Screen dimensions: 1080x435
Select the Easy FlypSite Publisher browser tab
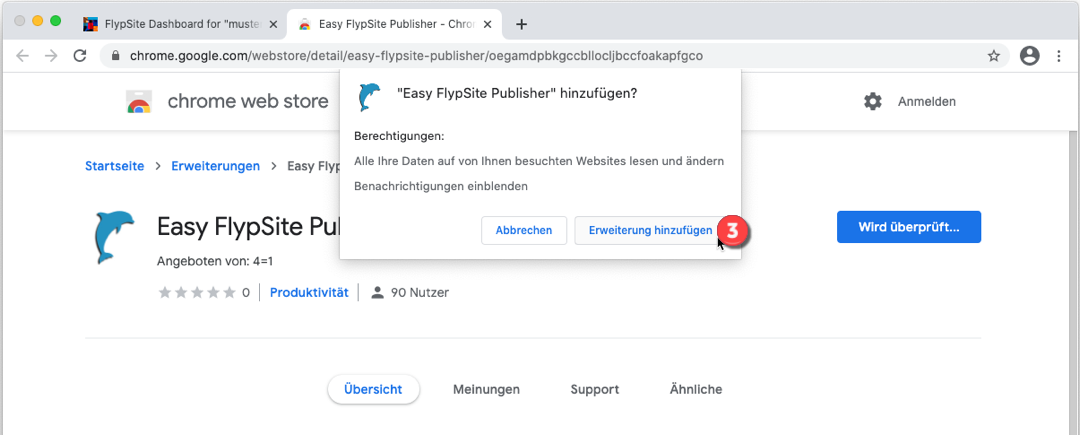coord(396,25)
